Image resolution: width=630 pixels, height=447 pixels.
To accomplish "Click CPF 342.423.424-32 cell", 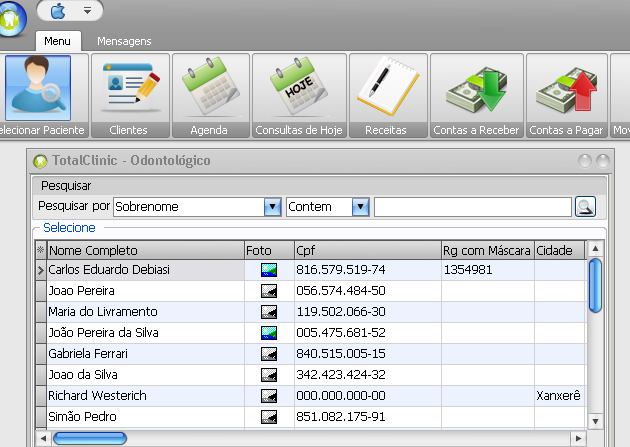I will click(368, 375).
